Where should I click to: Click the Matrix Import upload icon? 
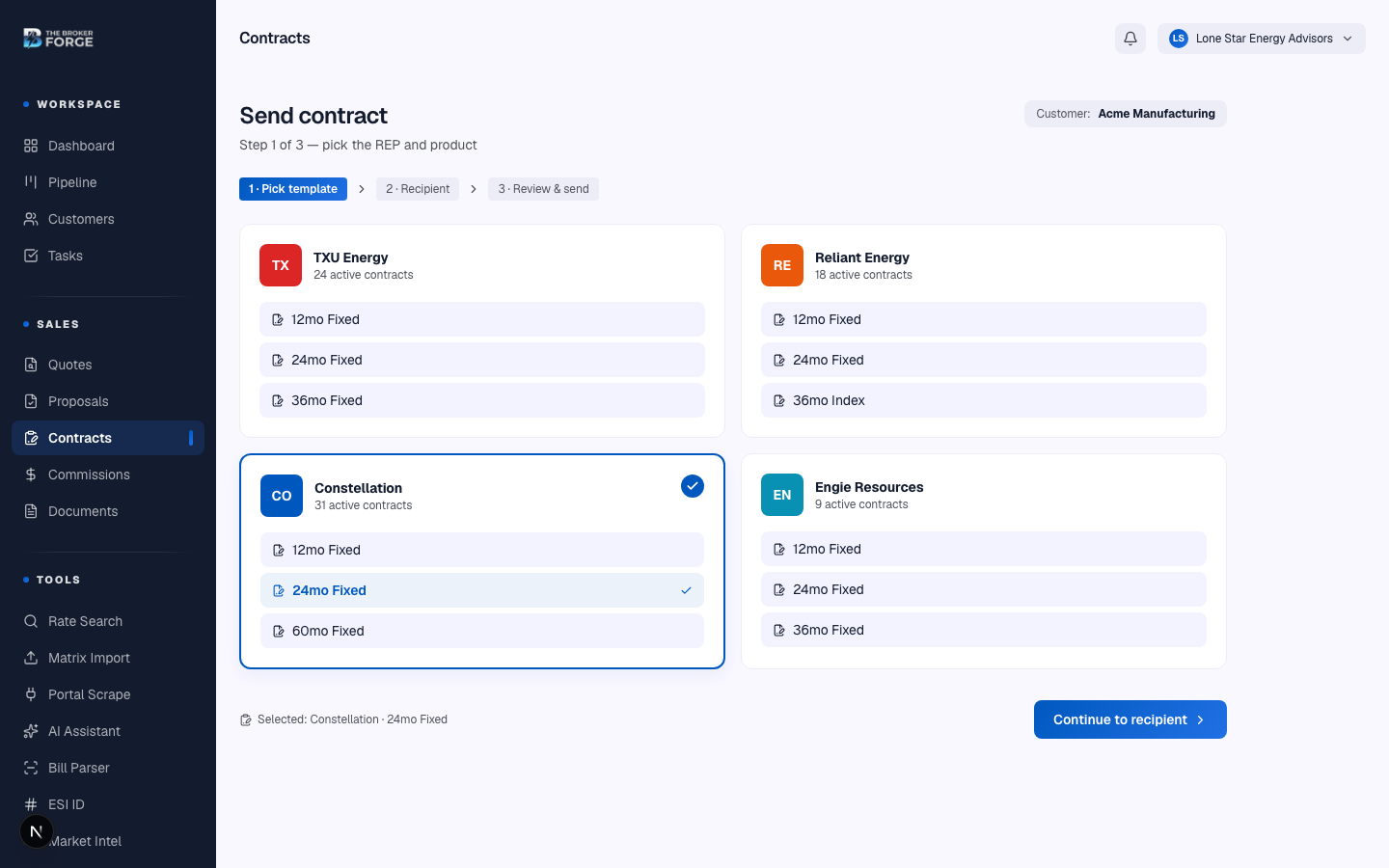[x=31, y=658]
